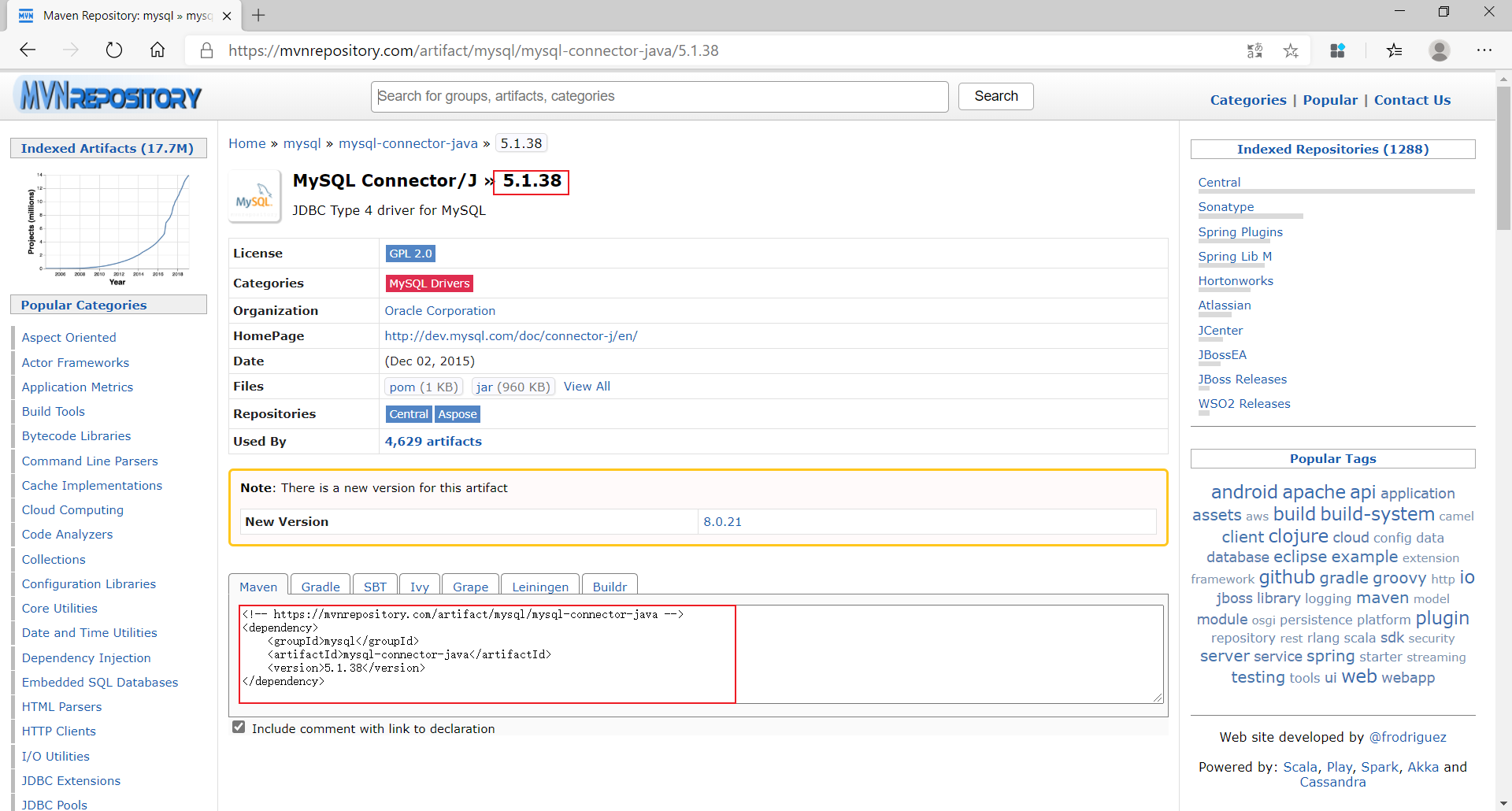Open the Grape tab

coord(470,587)
